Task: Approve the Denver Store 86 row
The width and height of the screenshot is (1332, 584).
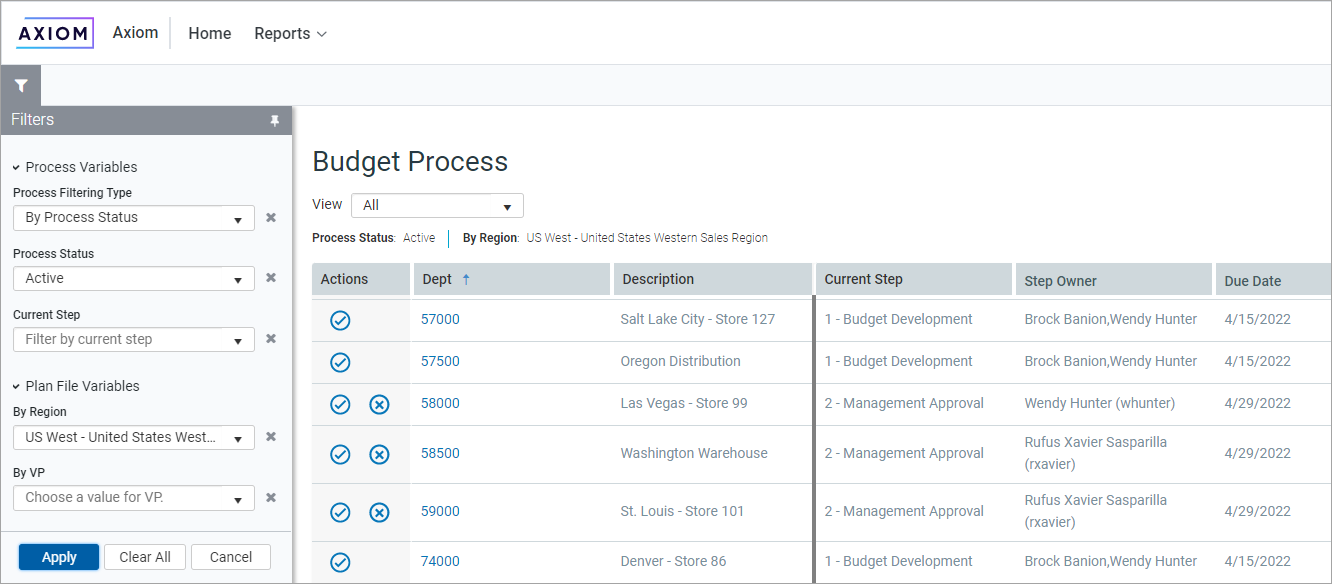Action: click(340, 562)
